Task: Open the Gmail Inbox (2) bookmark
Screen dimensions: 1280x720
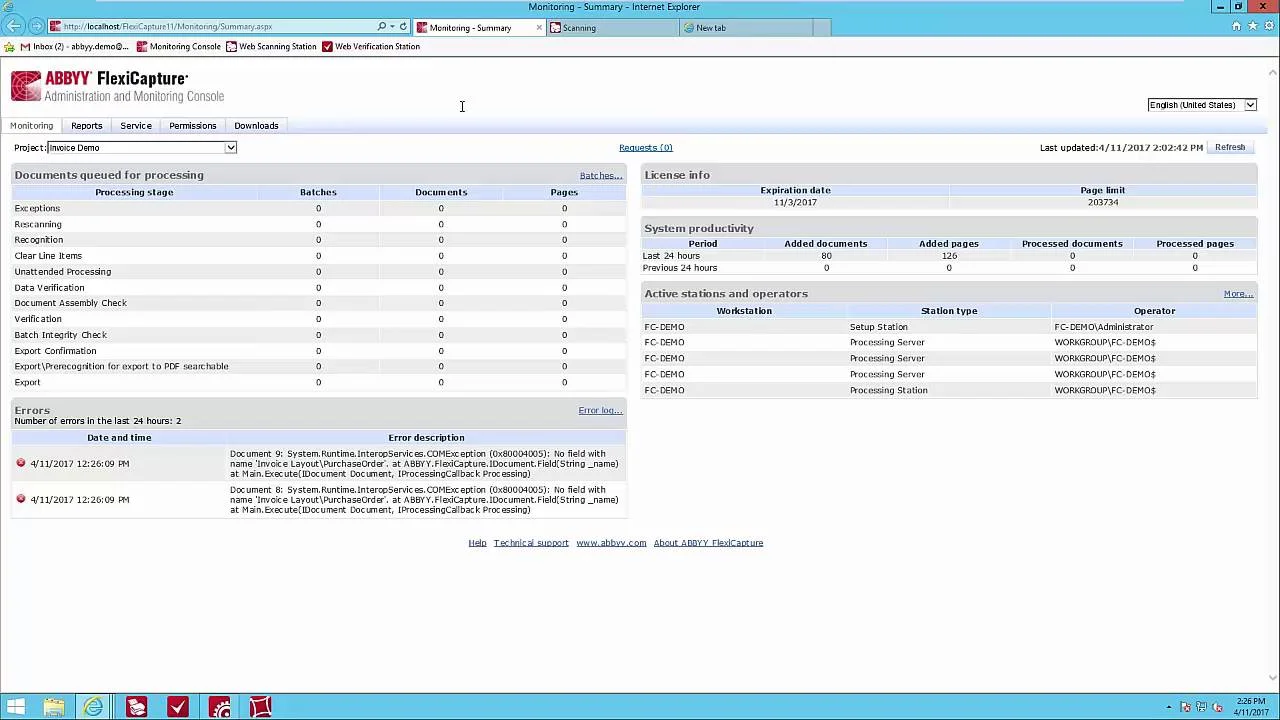Action: (x=74, y=47)
